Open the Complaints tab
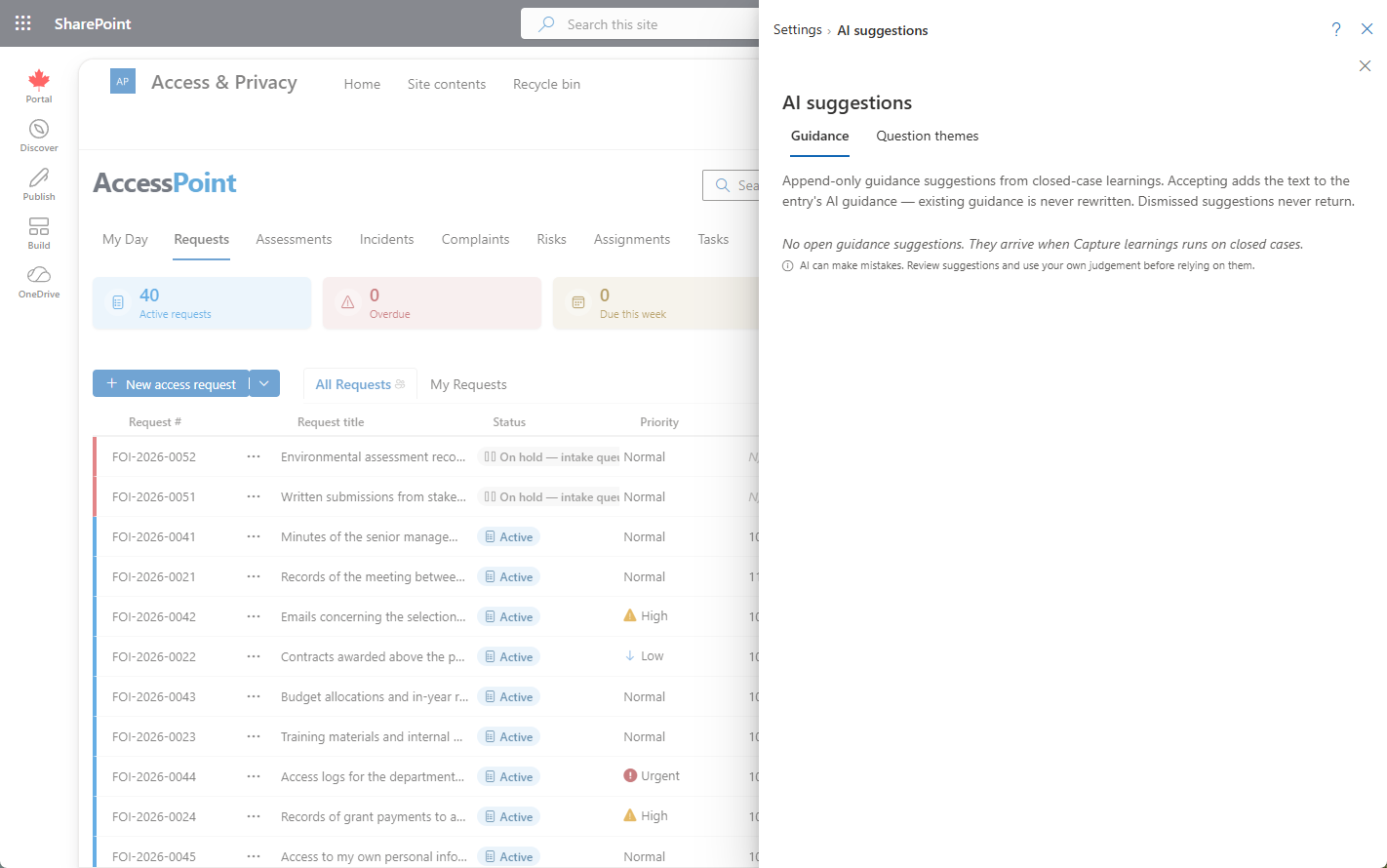 coord(475,239)
